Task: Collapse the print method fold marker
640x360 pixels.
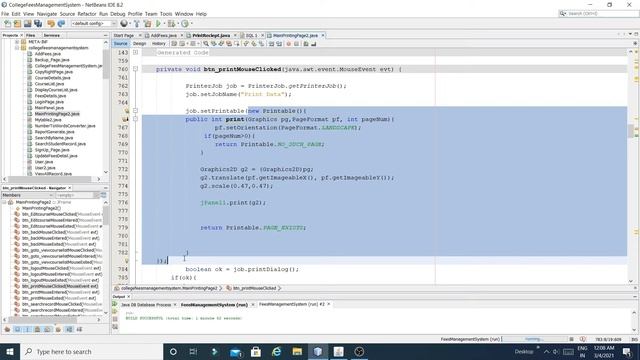Action: click(x=136, y=119)
